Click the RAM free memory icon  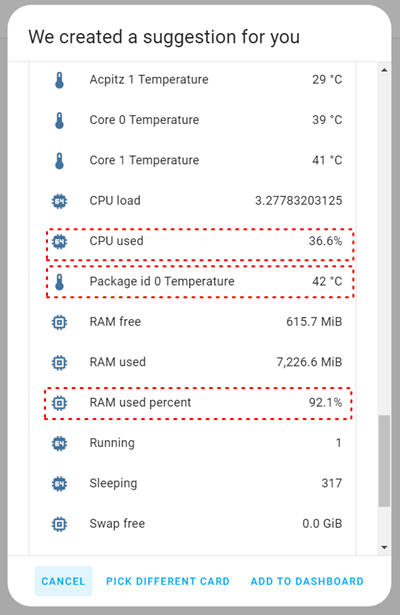click(59, 322)
